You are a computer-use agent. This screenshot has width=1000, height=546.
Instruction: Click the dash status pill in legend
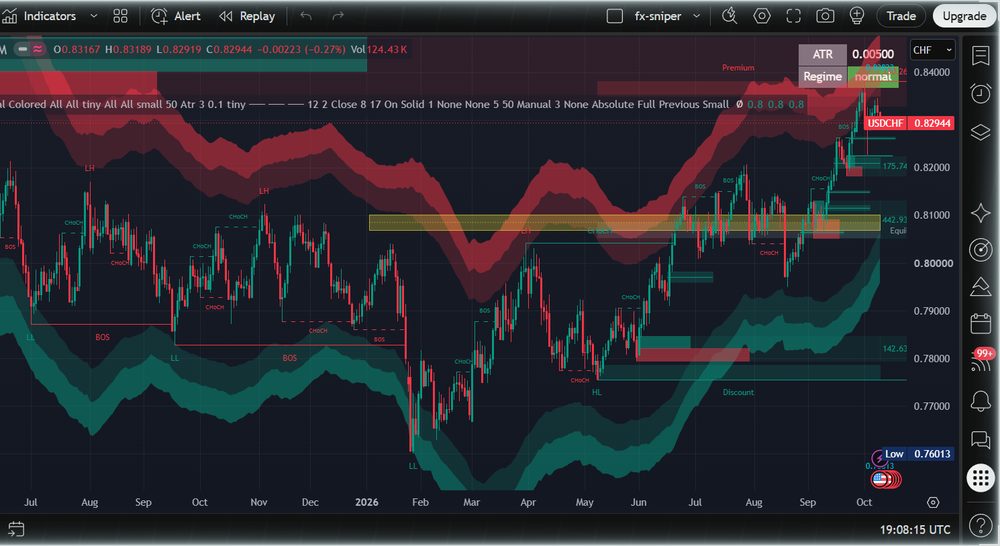[22, 49]
